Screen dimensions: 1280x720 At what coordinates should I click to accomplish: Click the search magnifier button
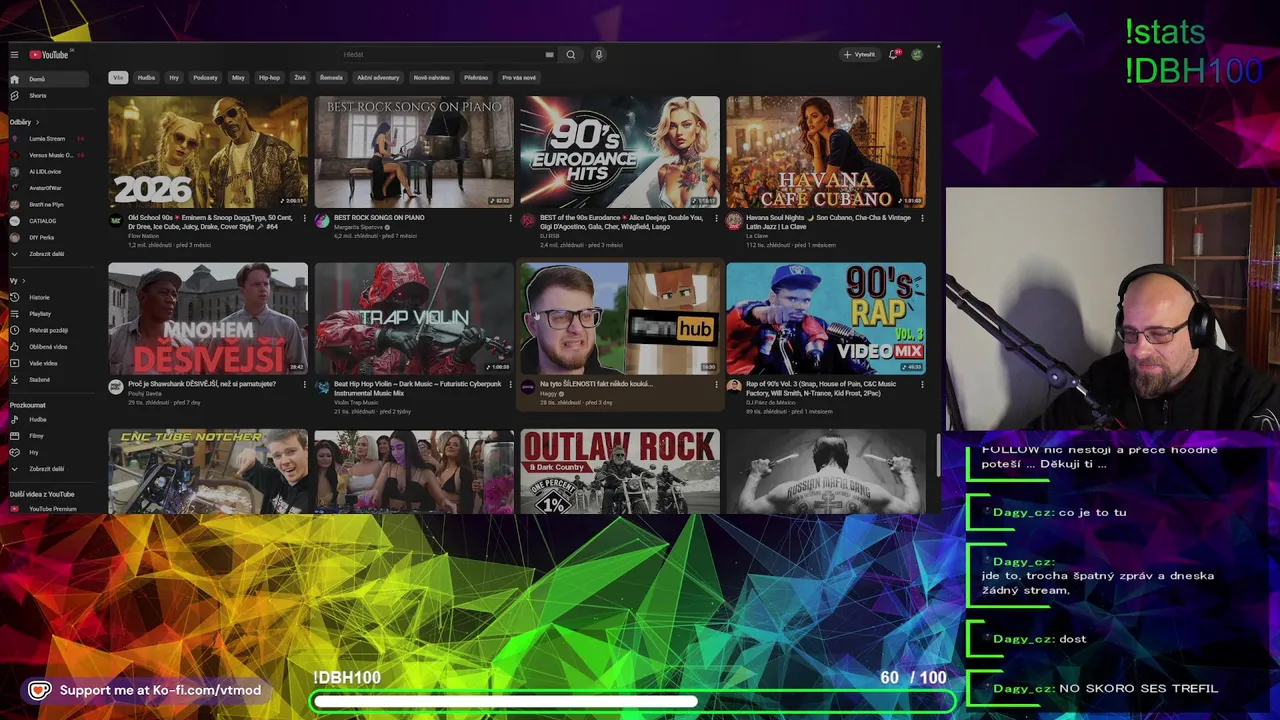click(x=571, y=55)
